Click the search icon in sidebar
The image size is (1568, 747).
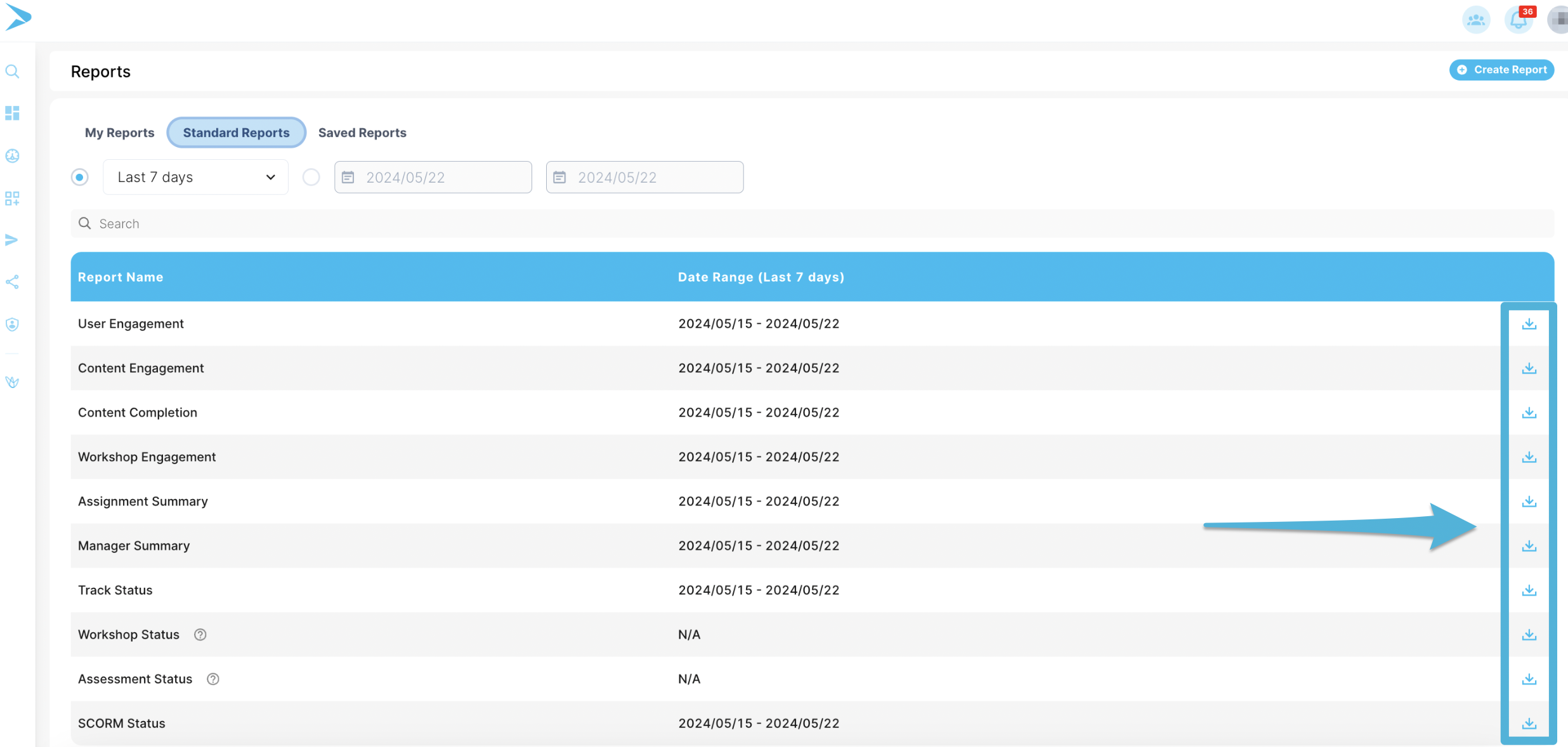coord(12,72)
